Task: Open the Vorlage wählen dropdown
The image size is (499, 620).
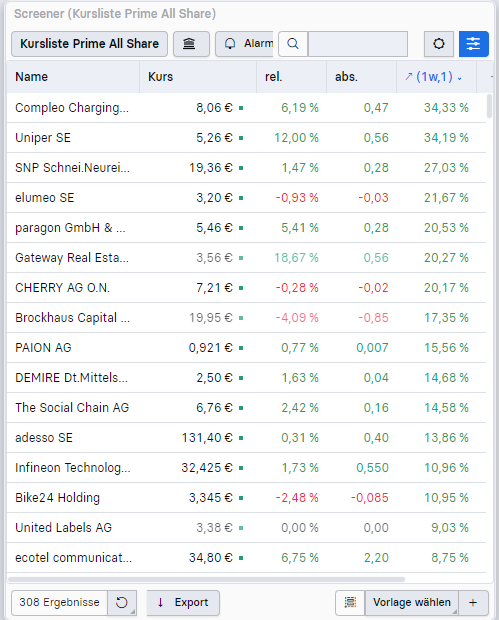Action: (412, 603)
